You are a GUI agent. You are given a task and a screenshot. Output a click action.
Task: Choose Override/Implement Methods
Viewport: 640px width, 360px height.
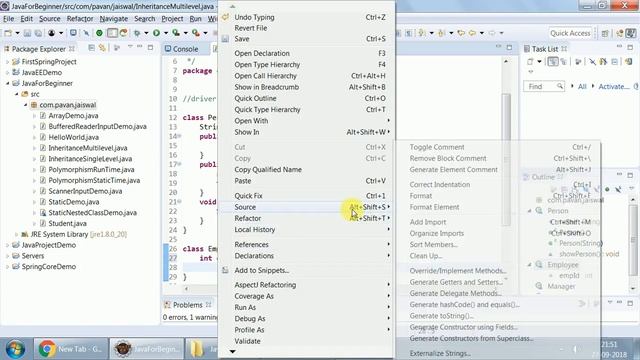pos(458,271)
